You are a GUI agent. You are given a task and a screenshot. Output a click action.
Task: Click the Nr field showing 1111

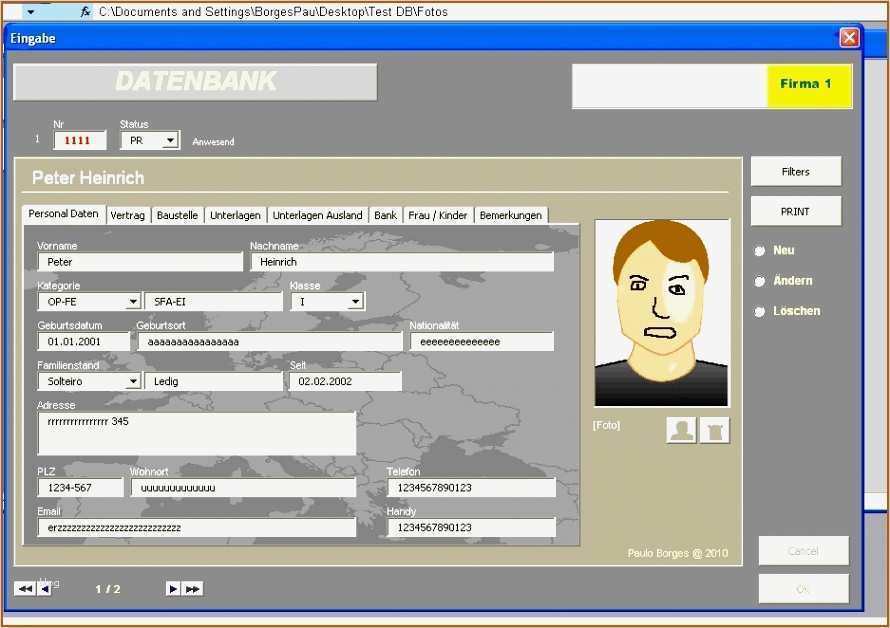79,140
